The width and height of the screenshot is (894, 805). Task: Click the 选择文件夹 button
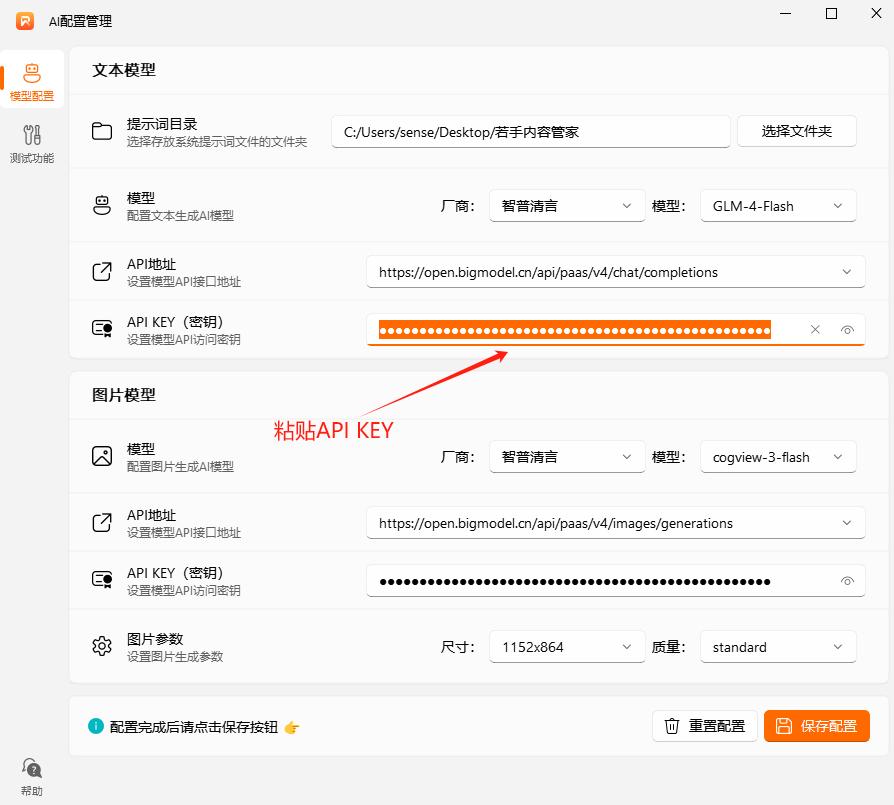[797, 130]
